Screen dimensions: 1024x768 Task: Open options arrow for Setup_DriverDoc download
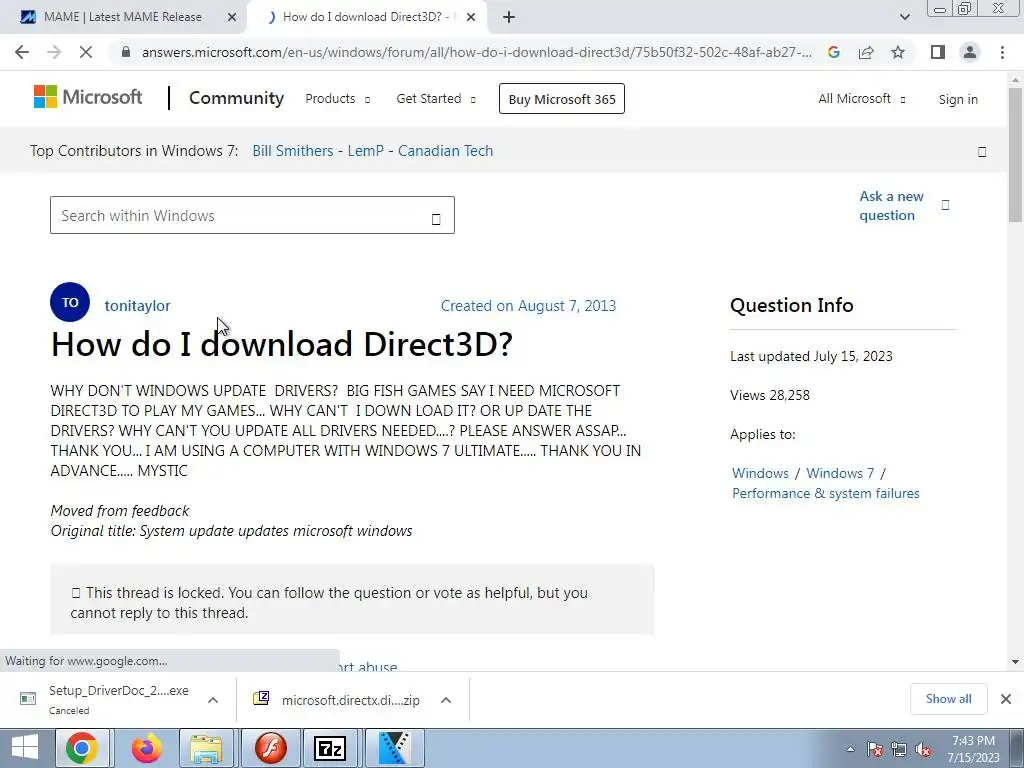(x=212, y=700)
